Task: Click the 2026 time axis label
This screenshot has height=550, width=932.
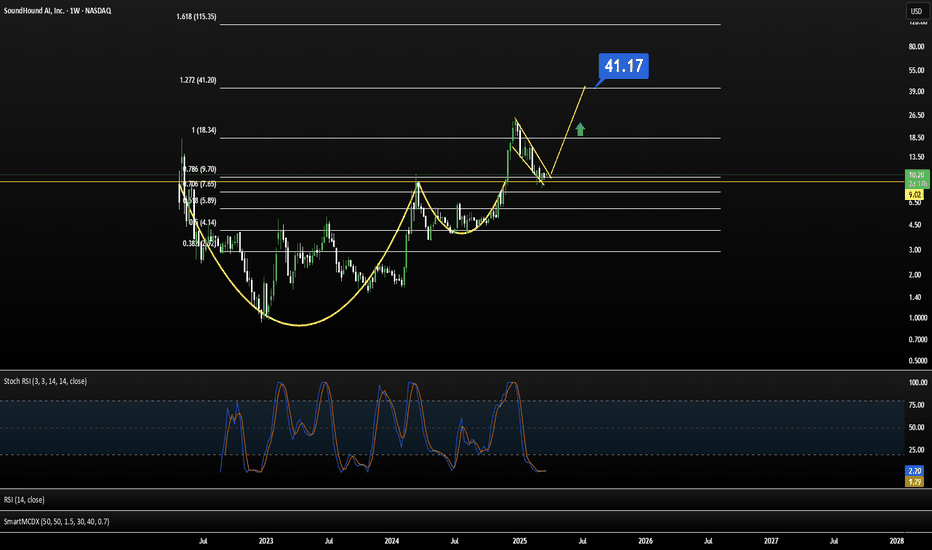Action: tap(646, 541)
